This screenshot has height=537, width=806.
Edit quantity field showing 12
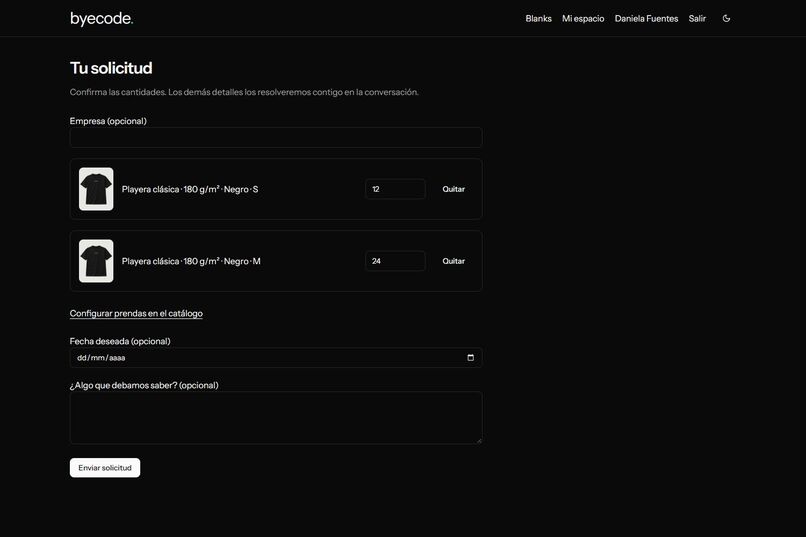(x=395, y=189)
